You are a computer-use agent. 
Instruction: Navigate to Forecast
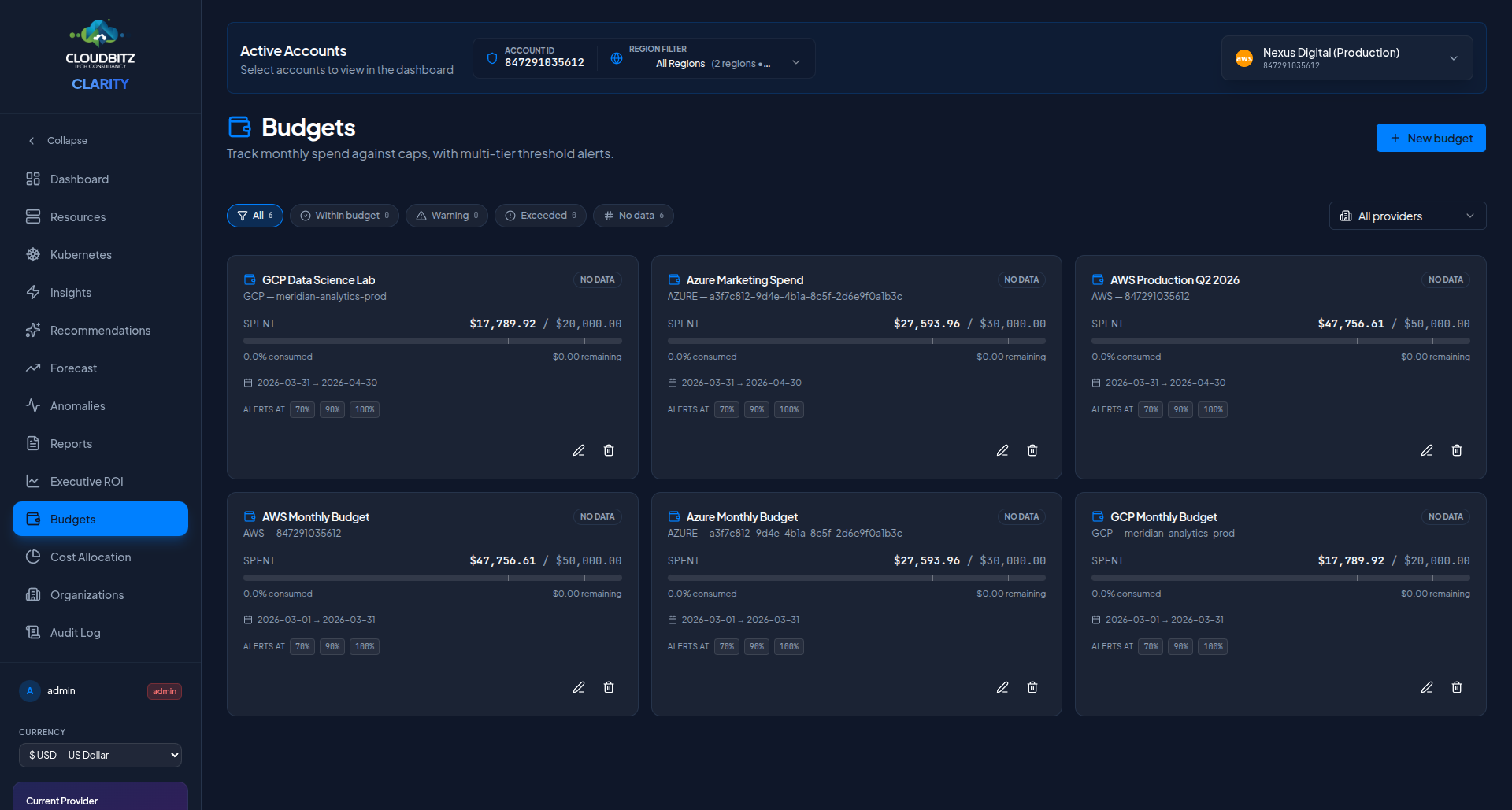point(100,368)
